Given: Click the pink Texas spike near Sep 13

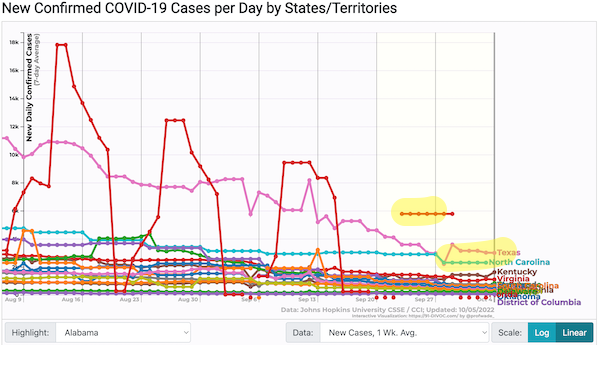Looking at the screenshot, I should [x=309, y=181].
